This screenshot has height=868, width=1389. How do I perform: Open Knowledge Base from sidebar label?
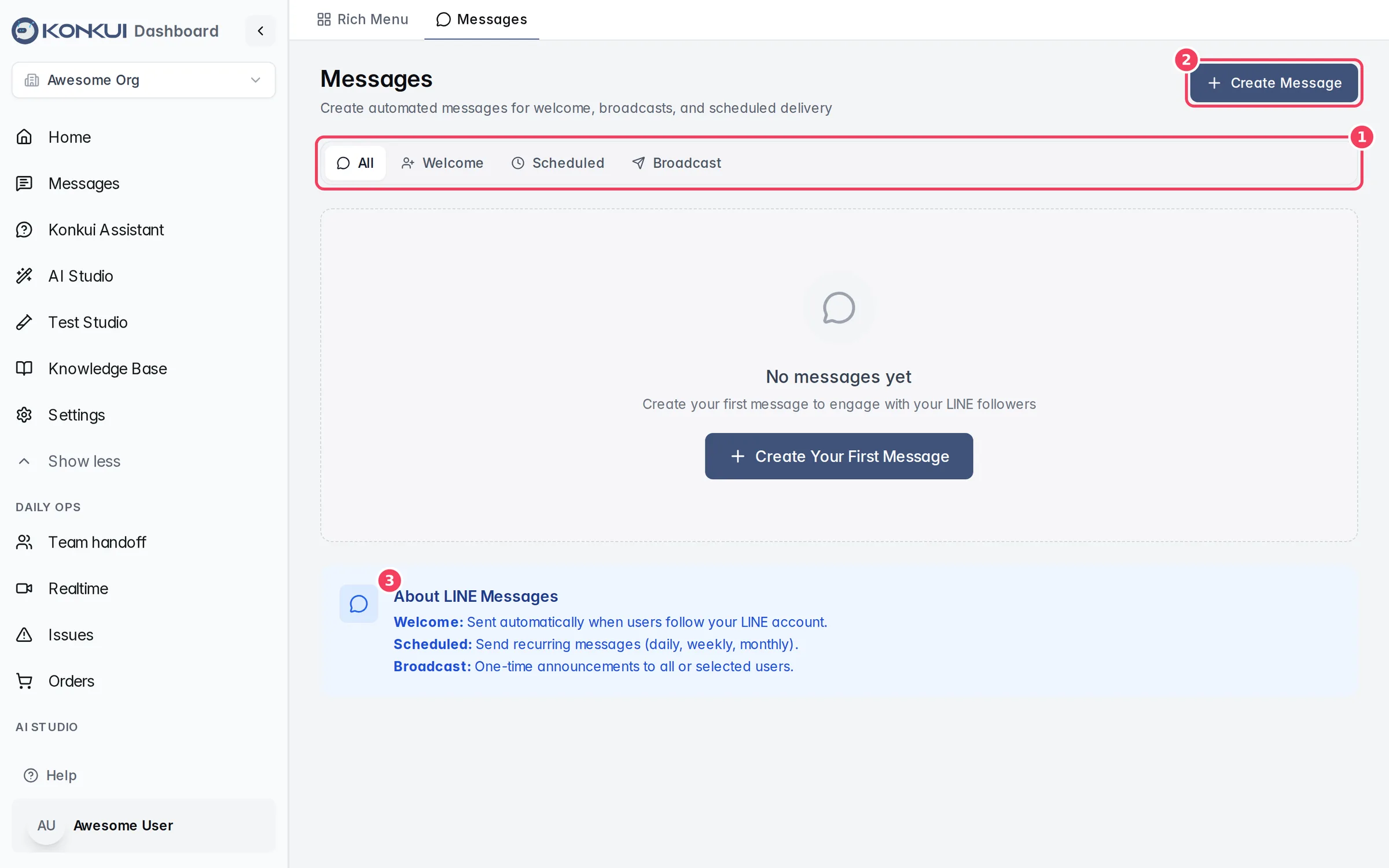click(108, 369)
